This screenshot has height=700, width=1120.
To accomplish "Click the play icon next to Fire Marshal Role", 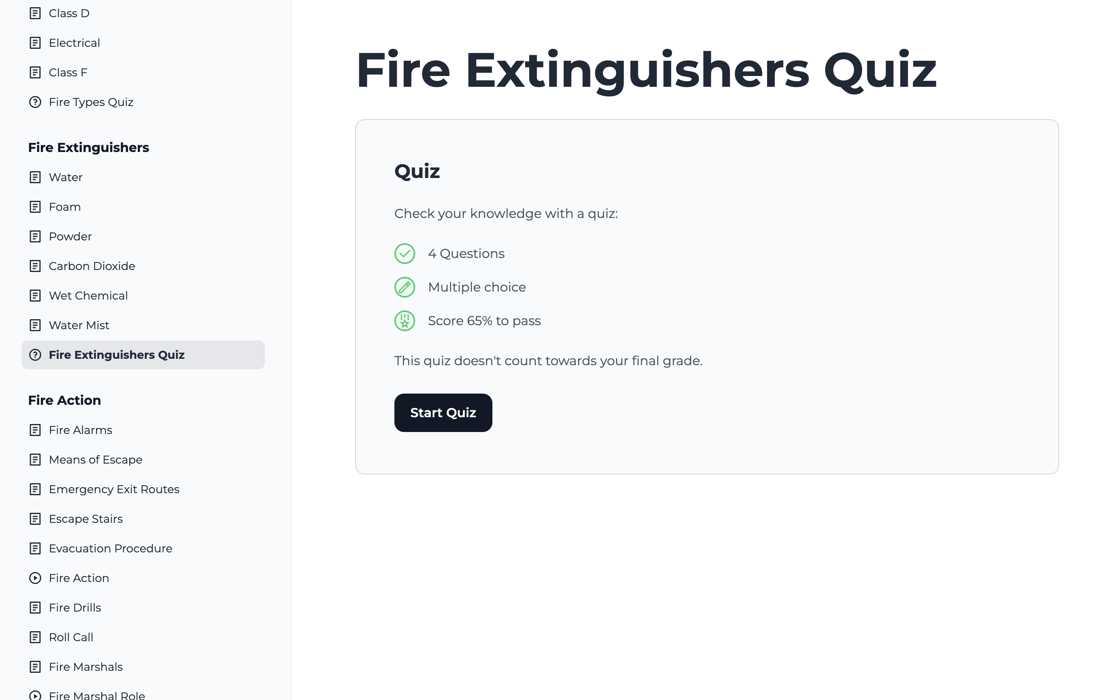I will [36, 694].
